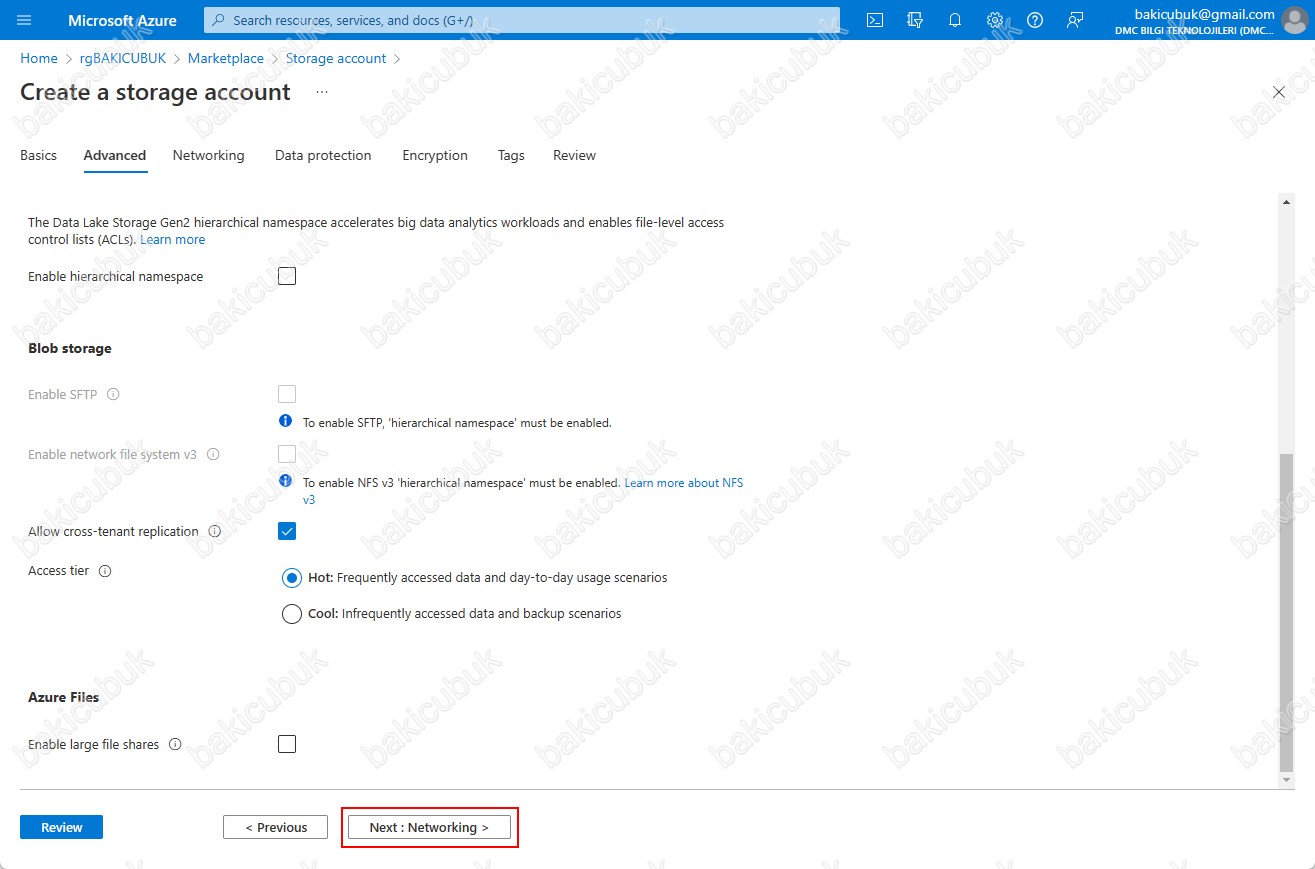Image resolution: width=1315 pixels, height=869 pixels.
Task: Switch to the Basics tab
Action: point(38,156)
